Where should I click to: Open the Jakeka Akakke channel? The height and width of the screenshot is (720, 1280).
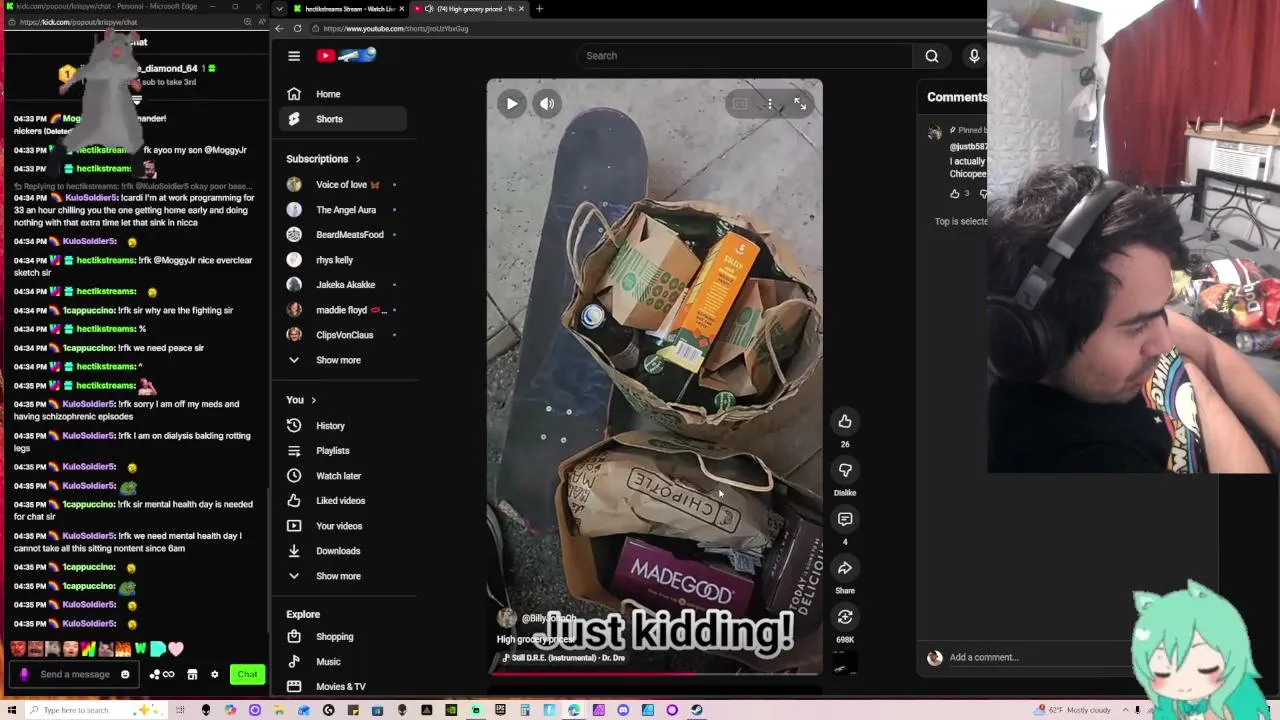click(343, 285)
